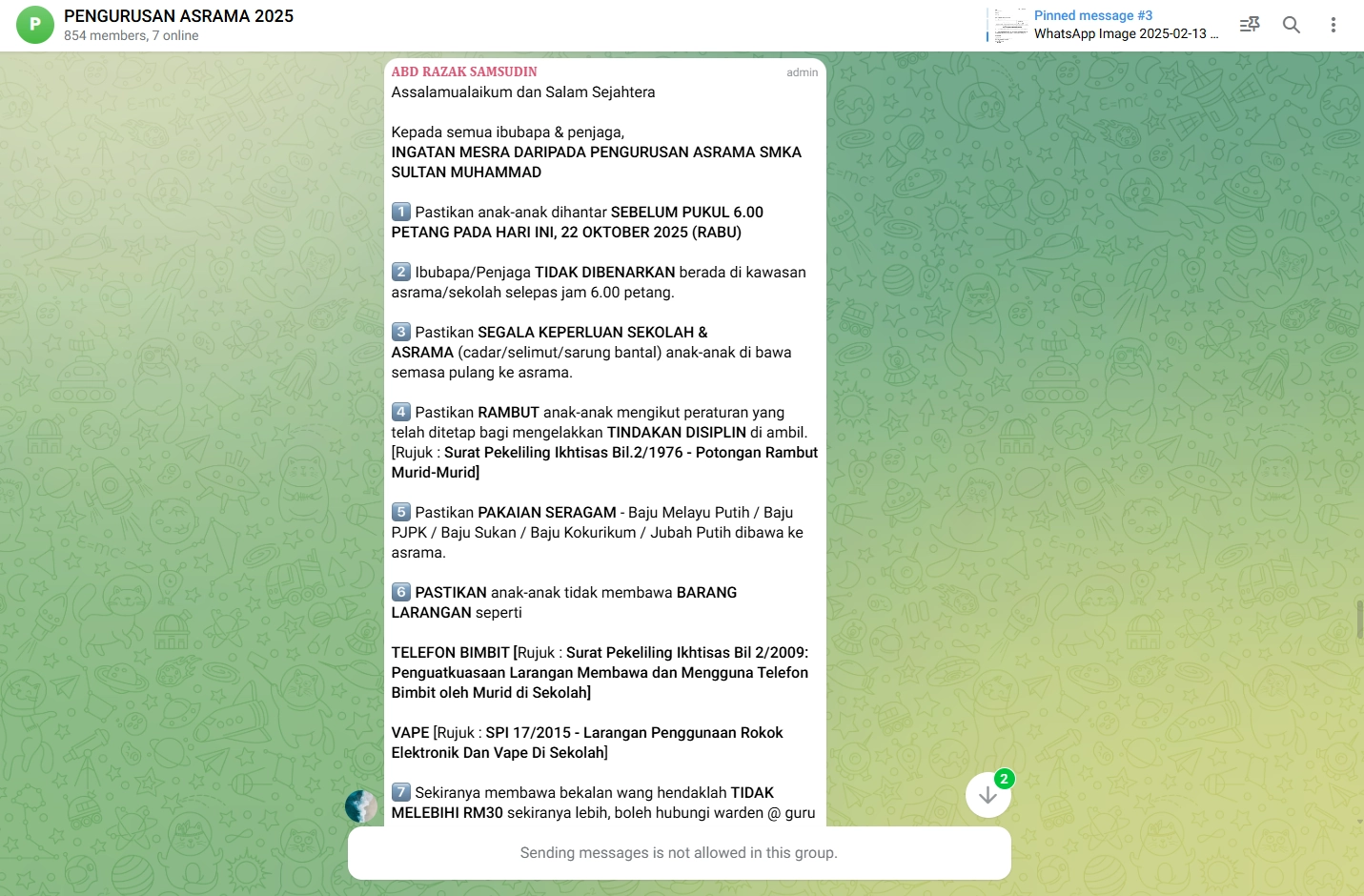The height and width of the screenshot is (896, 1364).
Task: Click the keycap 4 emoji before RAMBUT
Action: 401,412
